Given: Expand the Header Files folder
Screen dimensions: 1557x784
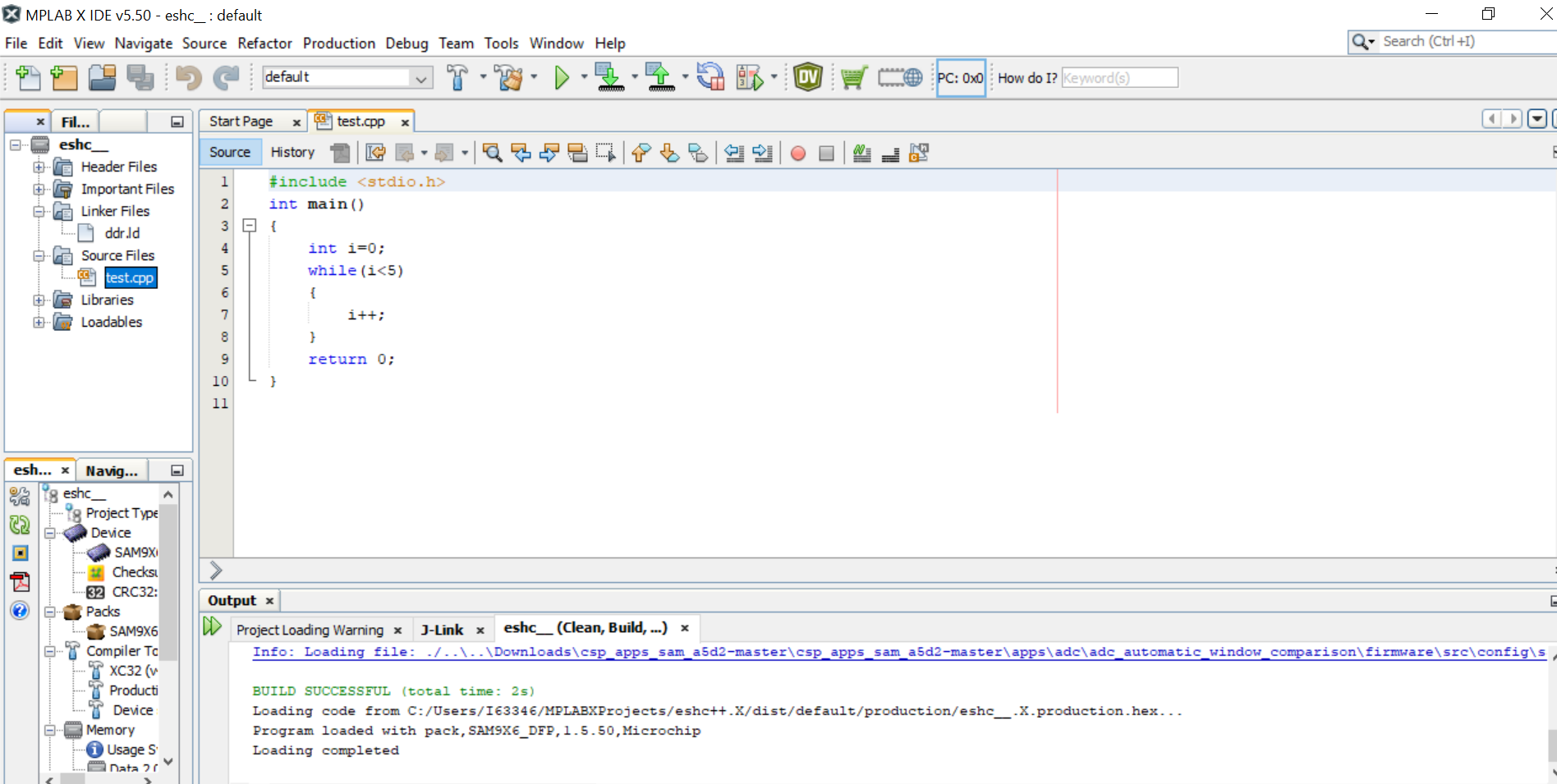Looking at the screenshot, I should coord(39,167).
